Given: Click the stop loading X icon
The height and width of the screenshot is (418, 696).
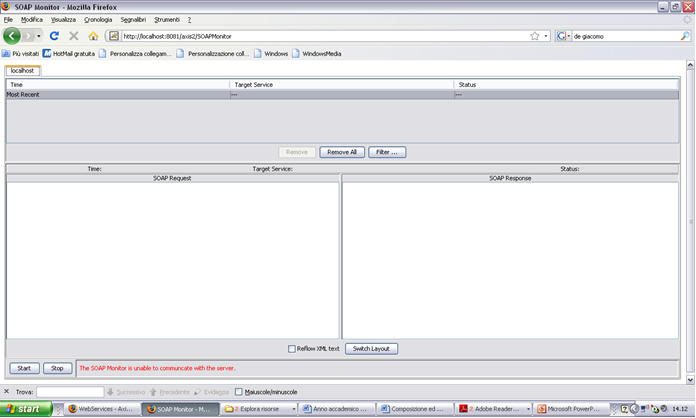Looking at the screenshot, I should click(x=73, y=36).
